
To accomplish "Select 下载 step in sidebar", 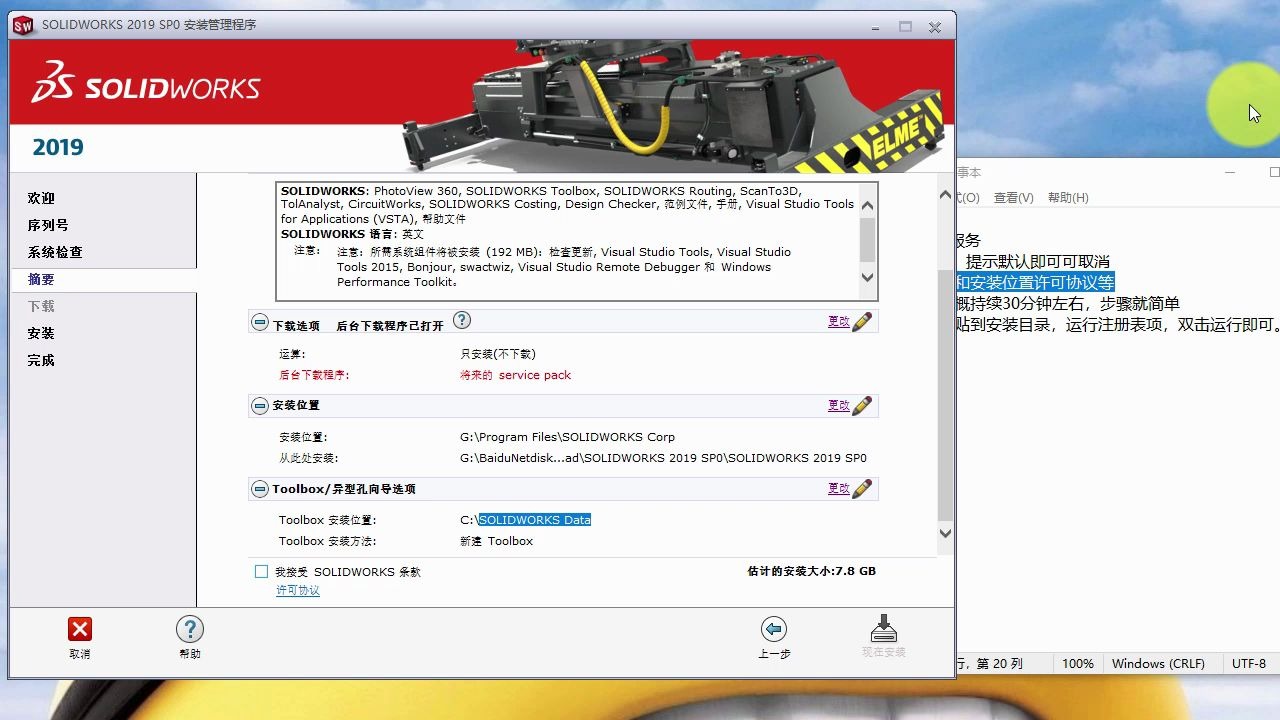I will tap(41, 306).
